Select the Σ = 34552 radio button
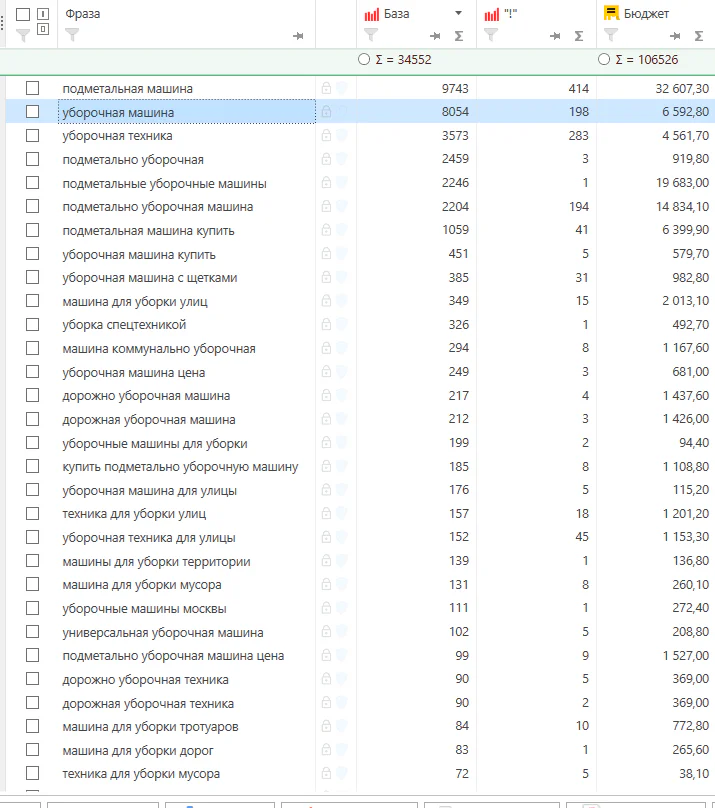The height and width of the screenshot is (808, 715). click(364, 59)
